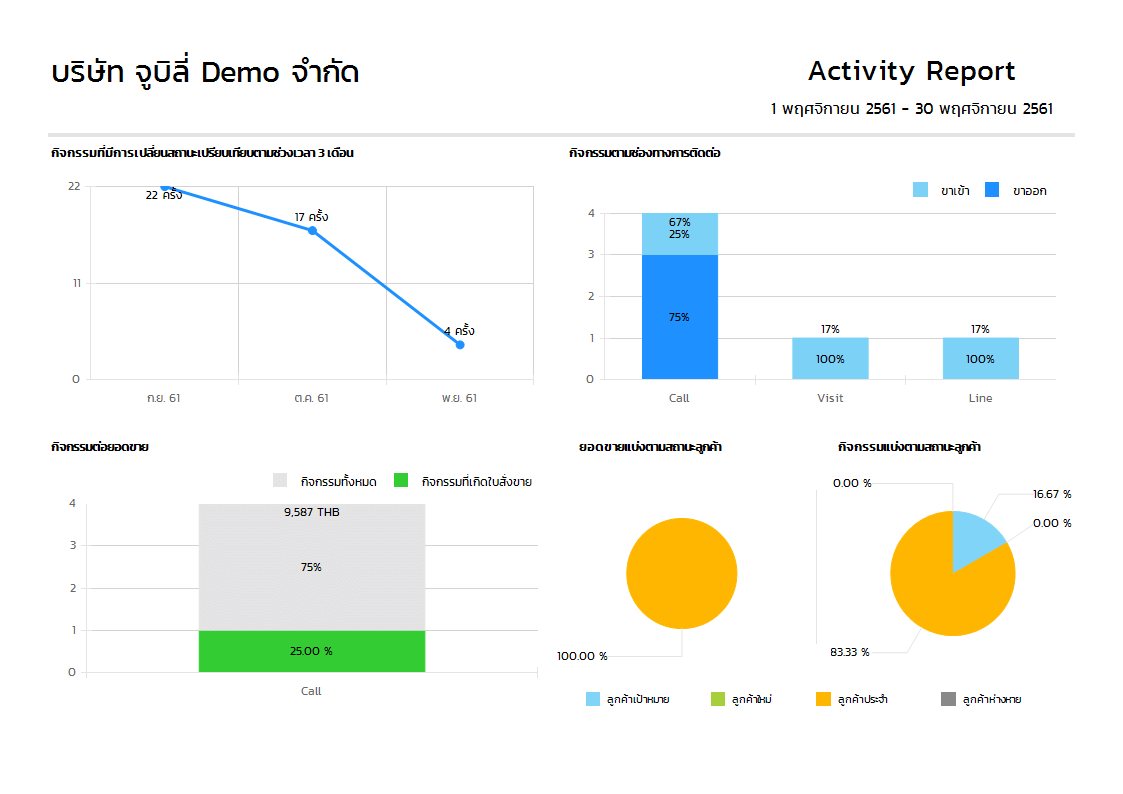Image resolution: width=1123 pixels, height=794 pixels.
Task: Click the ลูกค้าประจำ orange legend swatch
Action: 824,699
